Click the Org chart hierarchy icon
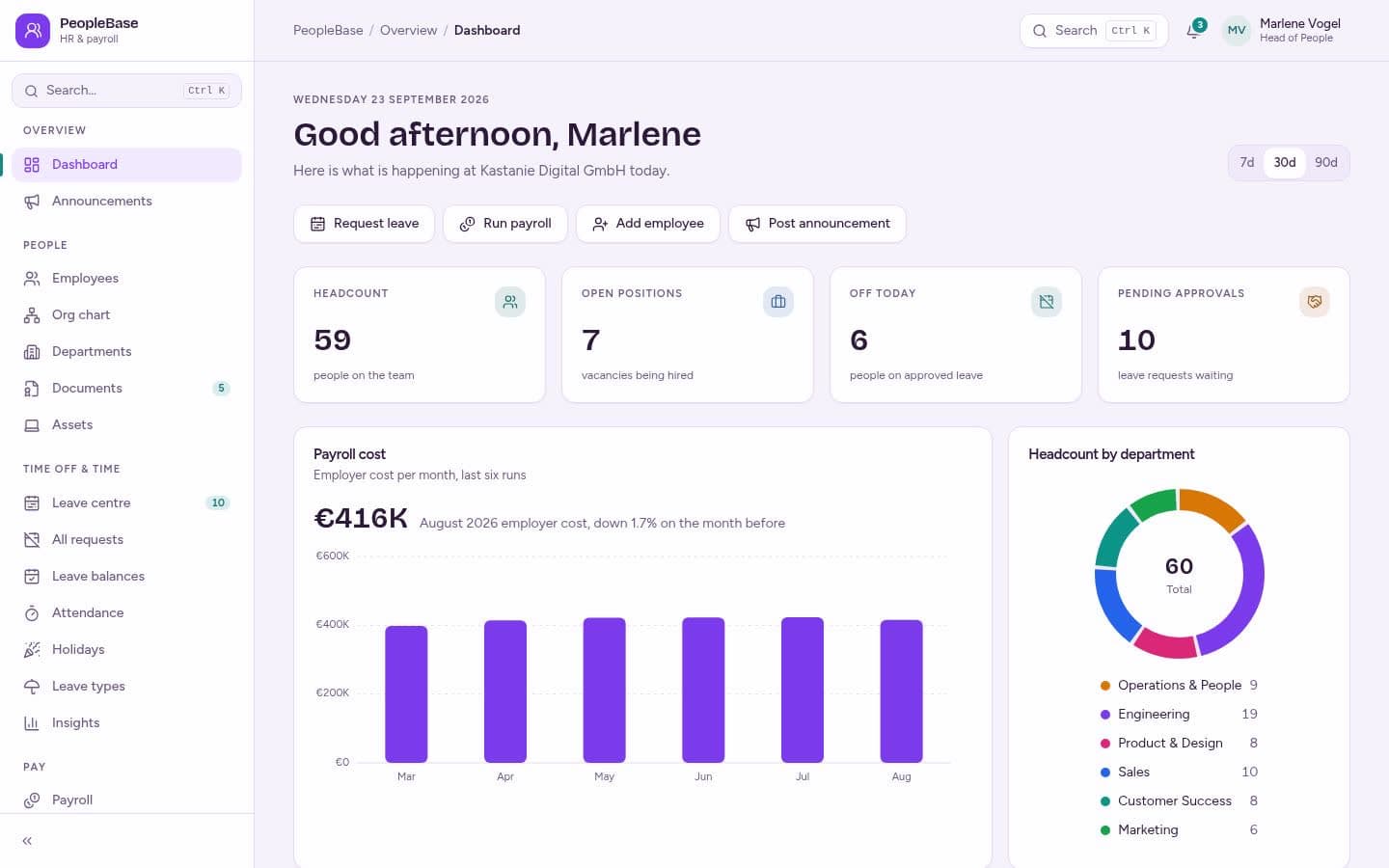 tap(32, 314)
